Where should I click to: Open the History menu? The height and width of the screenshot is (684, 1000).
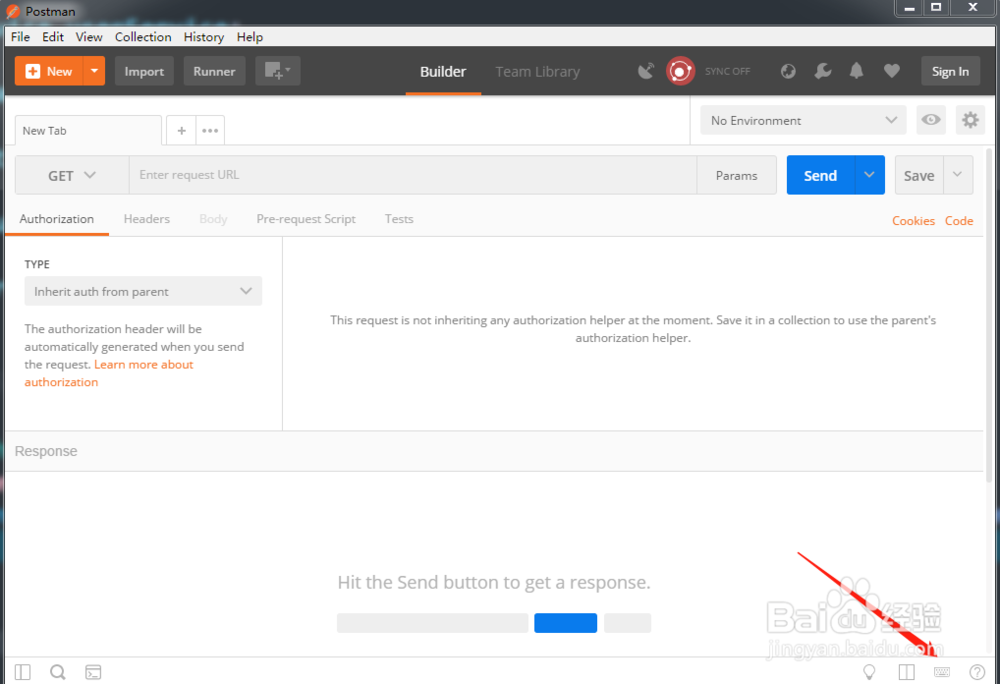(x=203, y=37)
